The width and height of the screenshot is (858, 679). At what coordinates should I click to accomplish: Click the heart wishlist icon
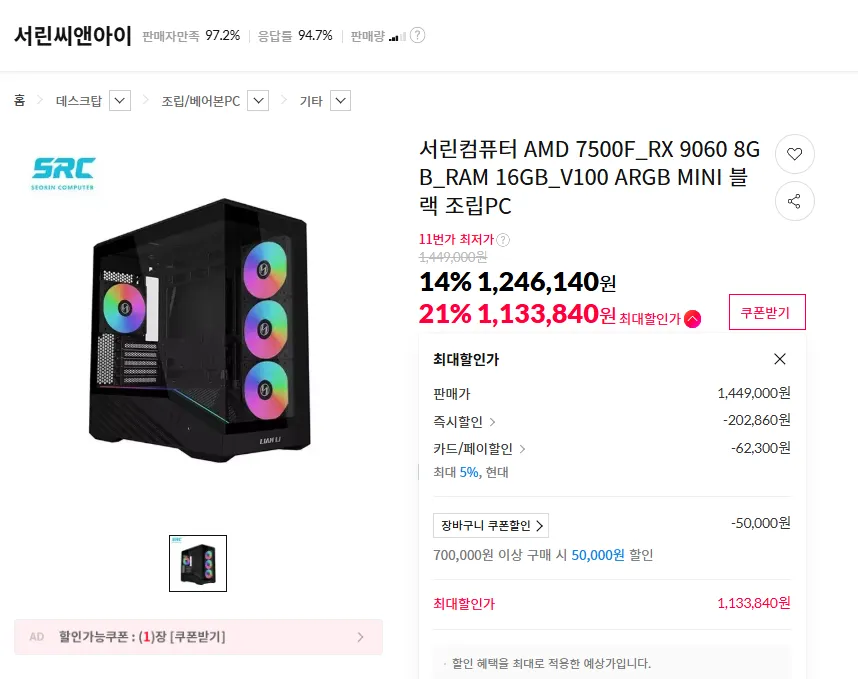coord(795,154)
